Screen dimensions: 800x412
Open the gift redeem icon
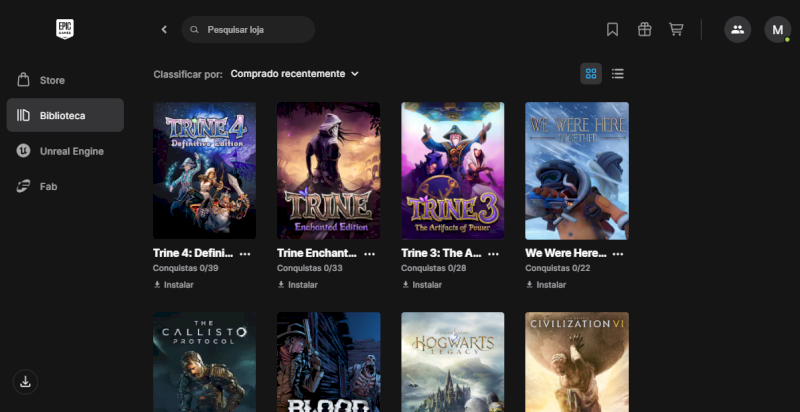point(644,30)
